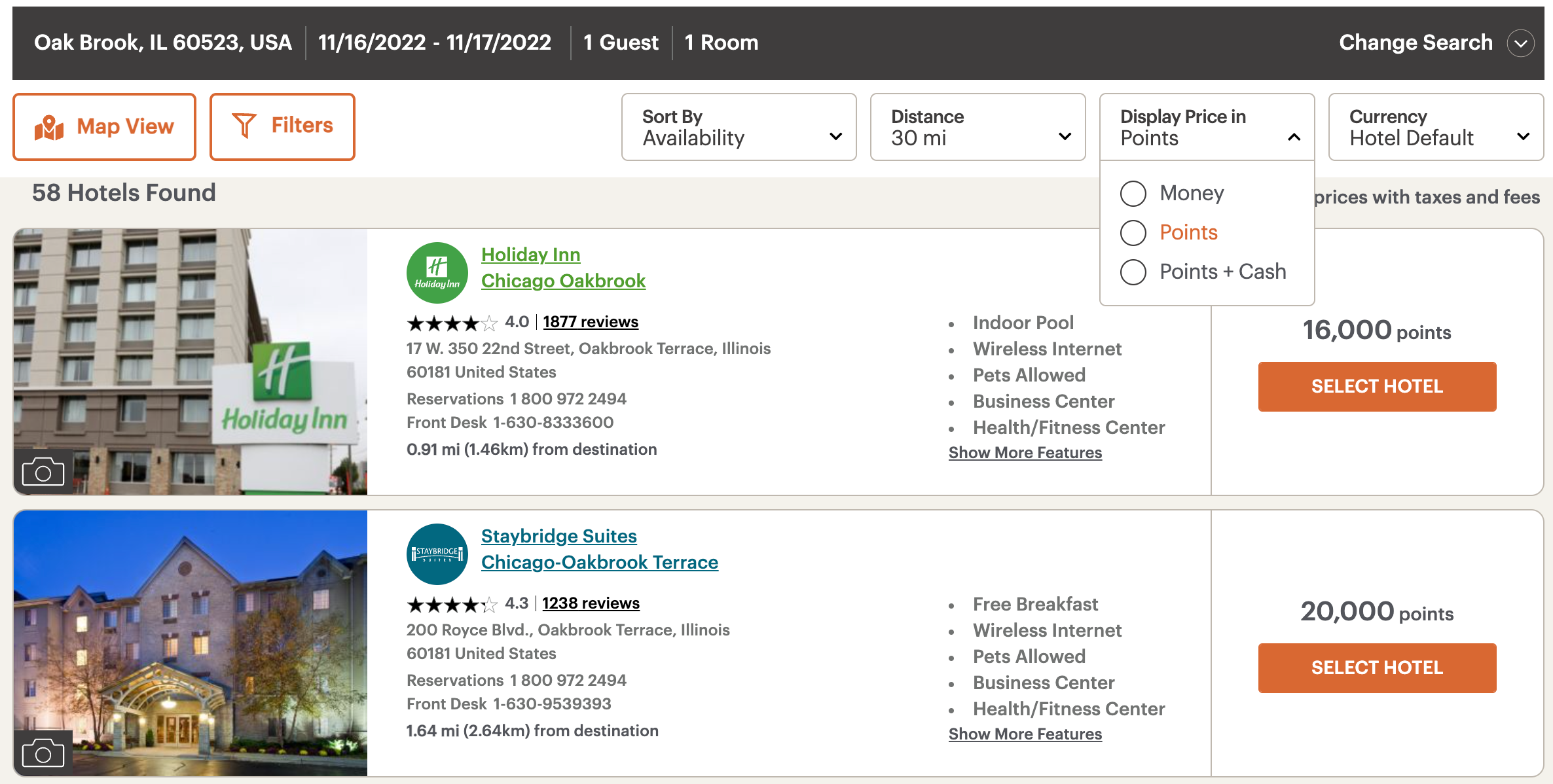Click the Staybridge Suites star rating

pyautogui.click(x=450, y=604)
